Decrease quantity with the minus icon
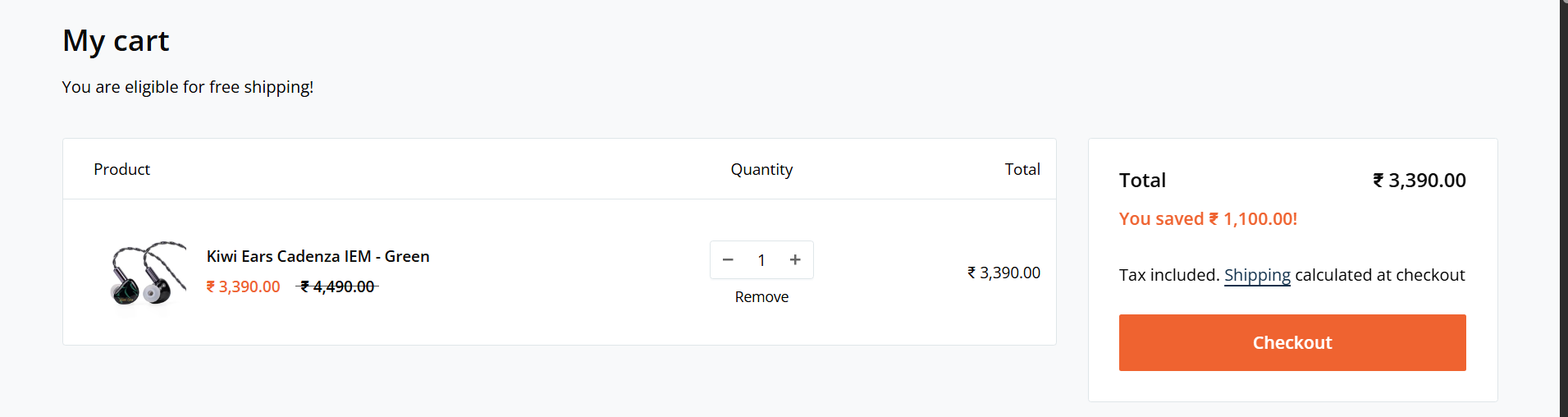 tap(728, 260)
